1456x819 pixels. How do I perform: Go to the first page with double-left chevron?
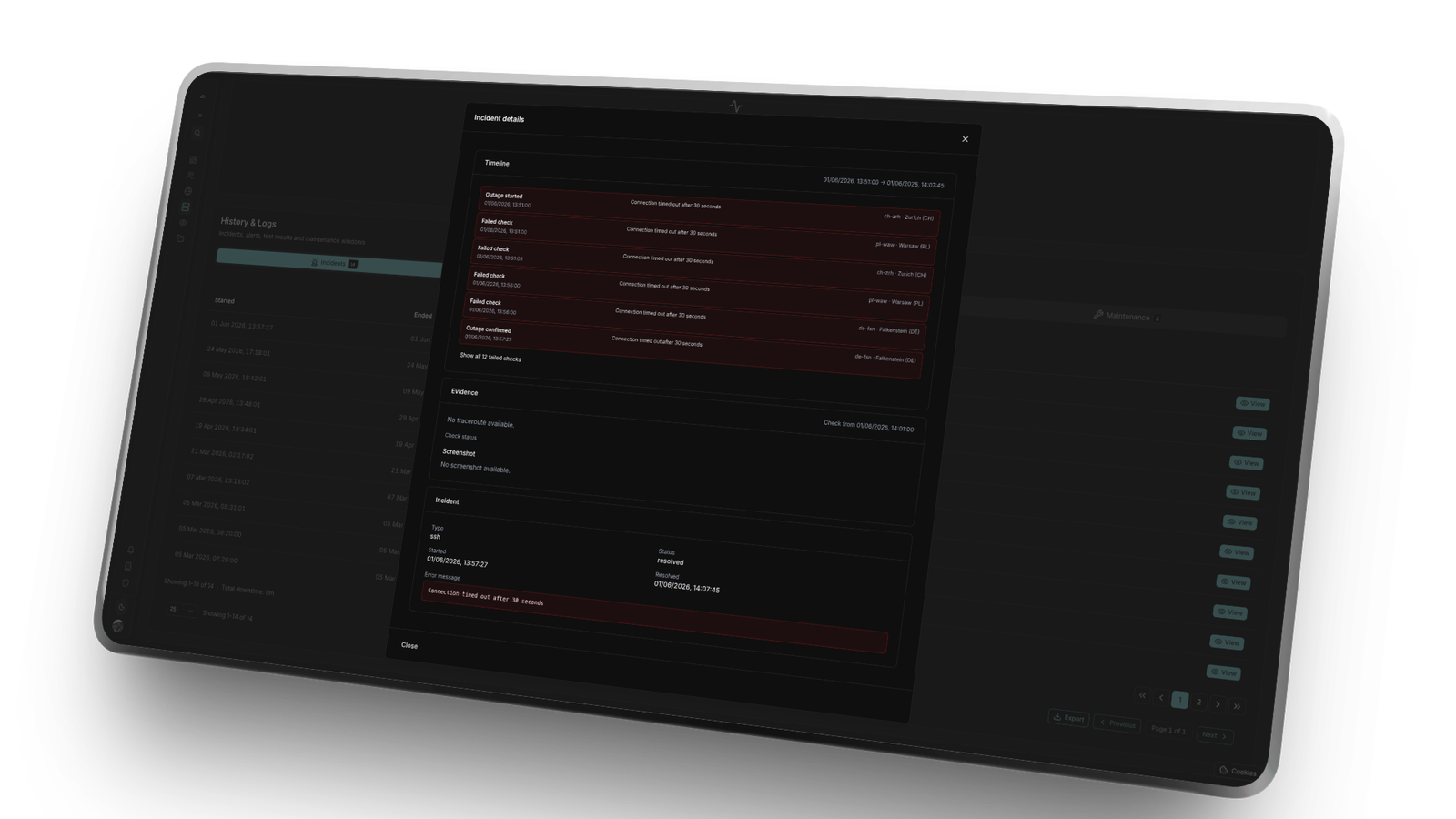(1142, 695)
